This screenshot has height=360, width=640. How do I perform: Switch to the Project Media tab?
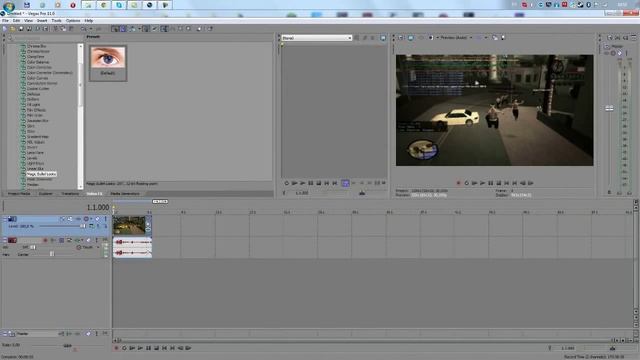tap(19, 193)
